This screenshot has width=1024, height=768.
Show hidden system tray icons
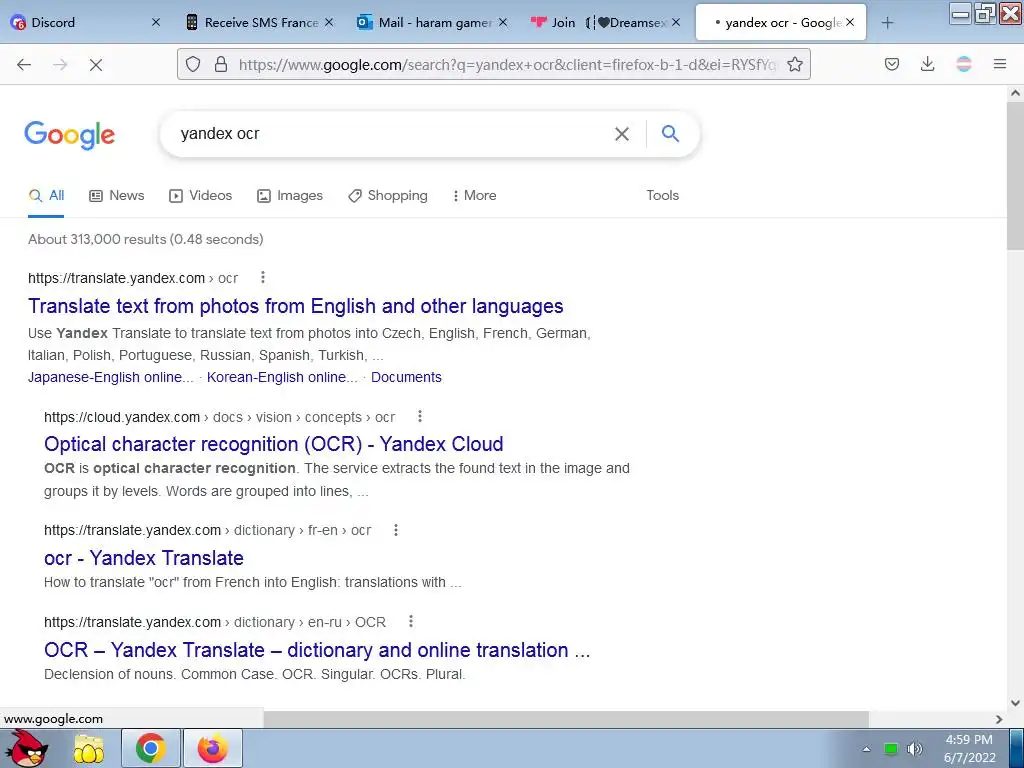click(x=867, y=749)
